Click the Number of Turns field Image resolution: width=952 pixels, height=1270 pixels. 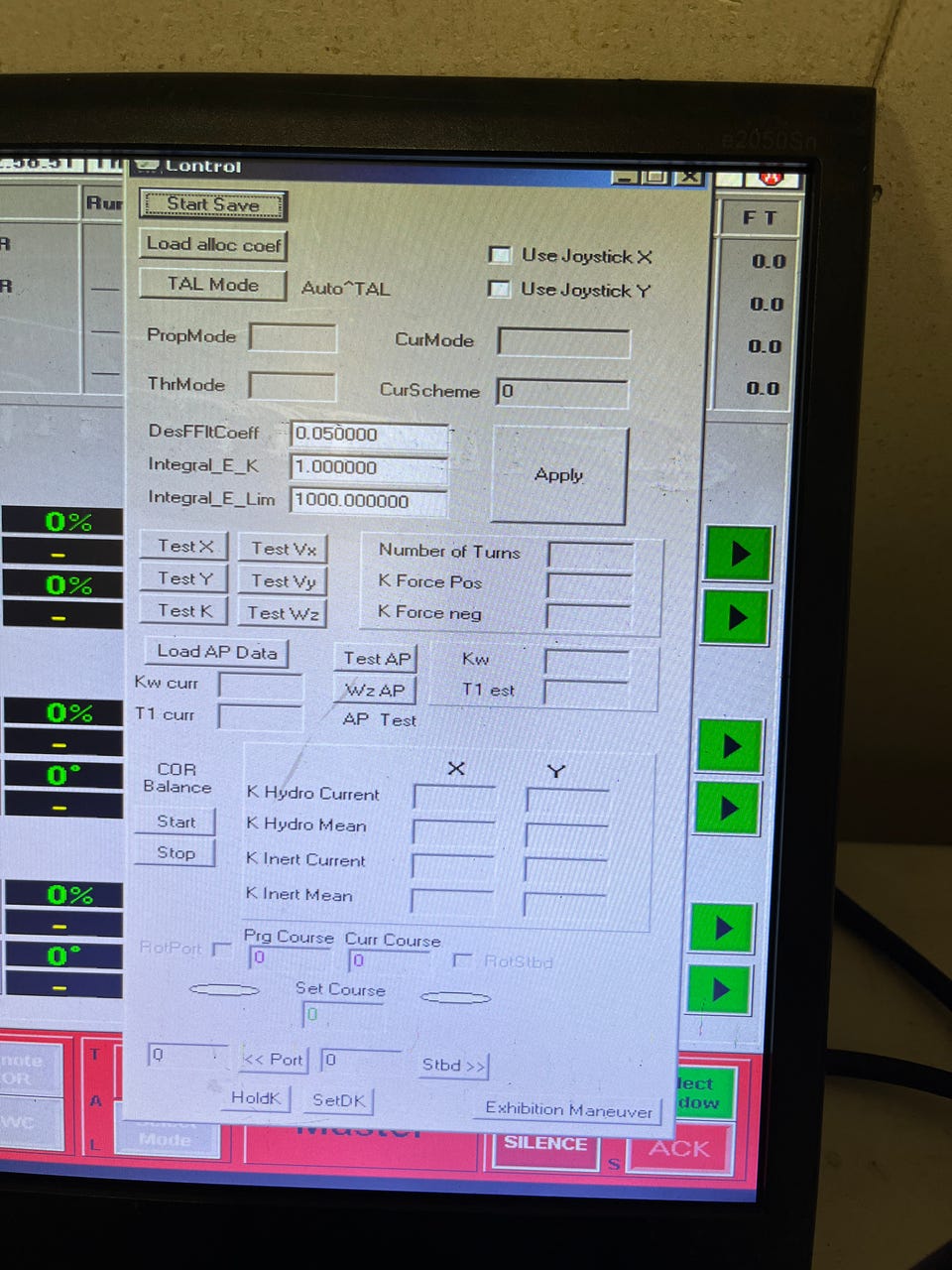click(x=590, y=556)
